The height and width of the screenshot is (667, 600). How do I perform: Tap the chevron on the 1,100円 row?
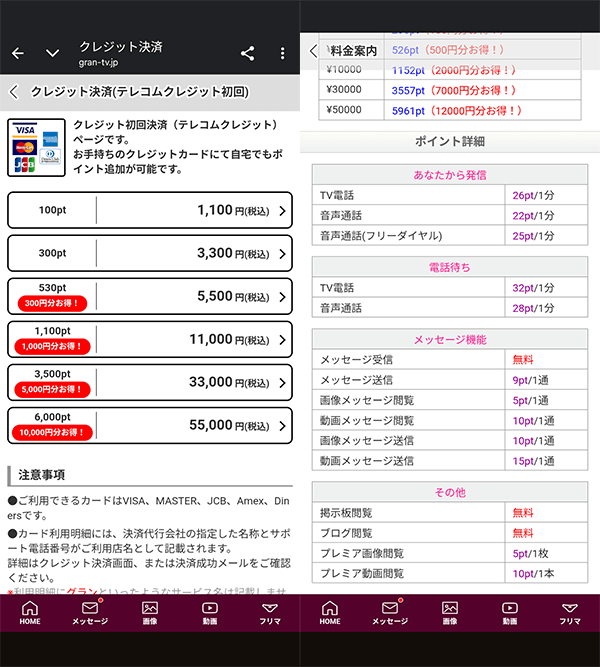tap(282, 211)
